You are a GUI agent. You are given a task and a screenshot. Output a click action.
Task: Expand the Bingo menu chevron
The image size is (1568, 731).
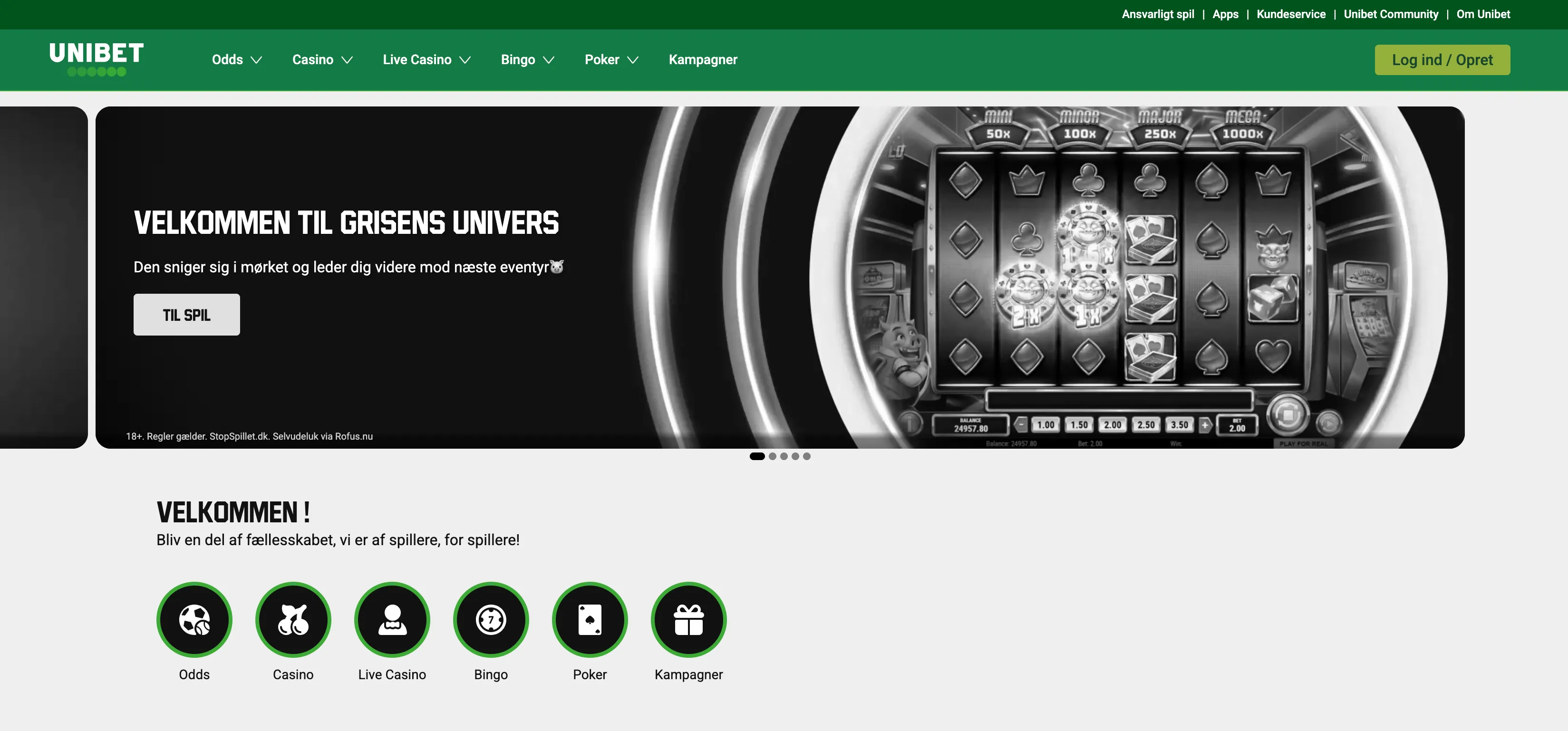[x=549, y=60]
